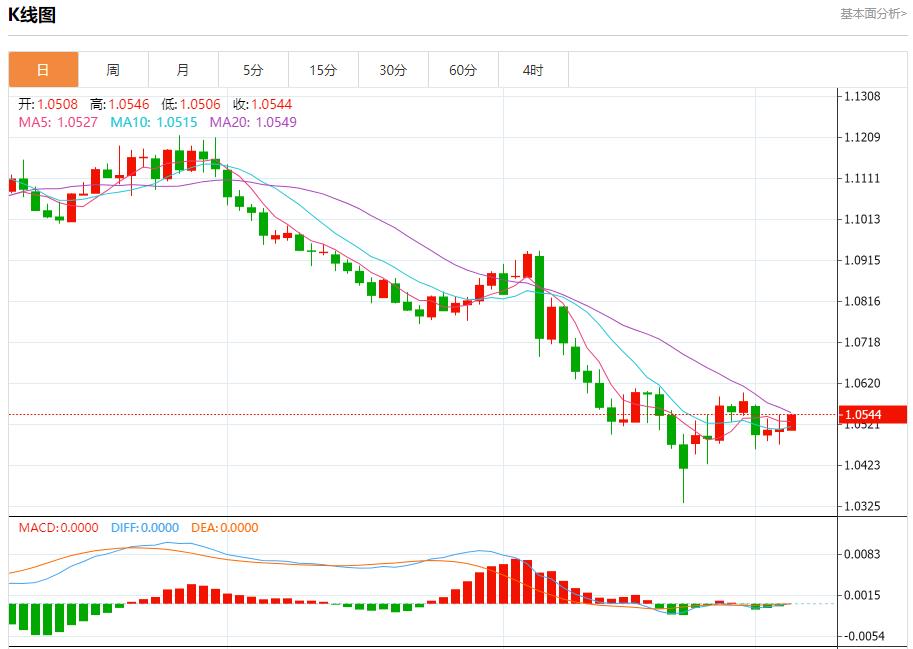
Task: Choose the 60分 interval tab
Action: pos(463,70)
